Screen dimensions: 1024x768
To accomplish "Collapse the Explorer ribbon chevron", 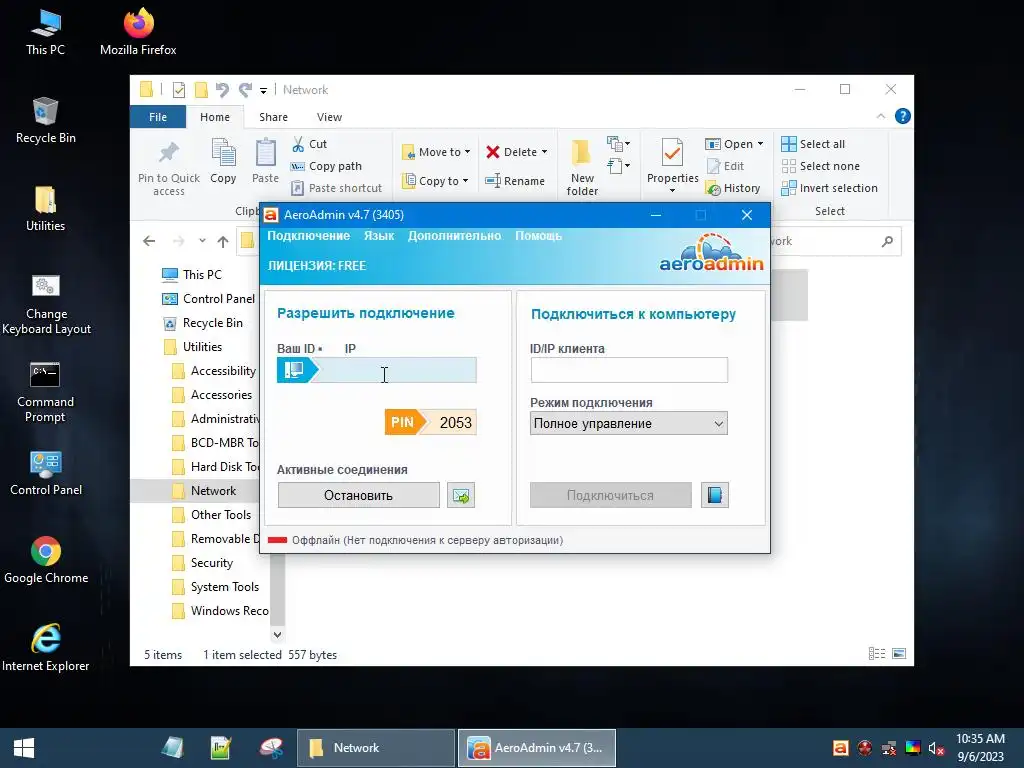I will (881, 116).
